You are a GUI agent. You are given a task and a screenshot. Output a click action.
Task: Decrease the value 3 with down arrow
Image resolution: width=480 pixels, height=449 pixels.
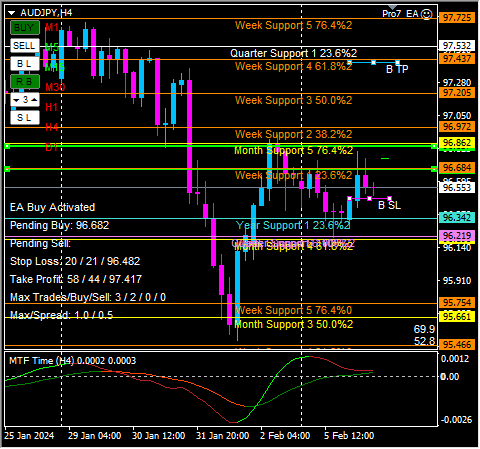tap(16, 100)
